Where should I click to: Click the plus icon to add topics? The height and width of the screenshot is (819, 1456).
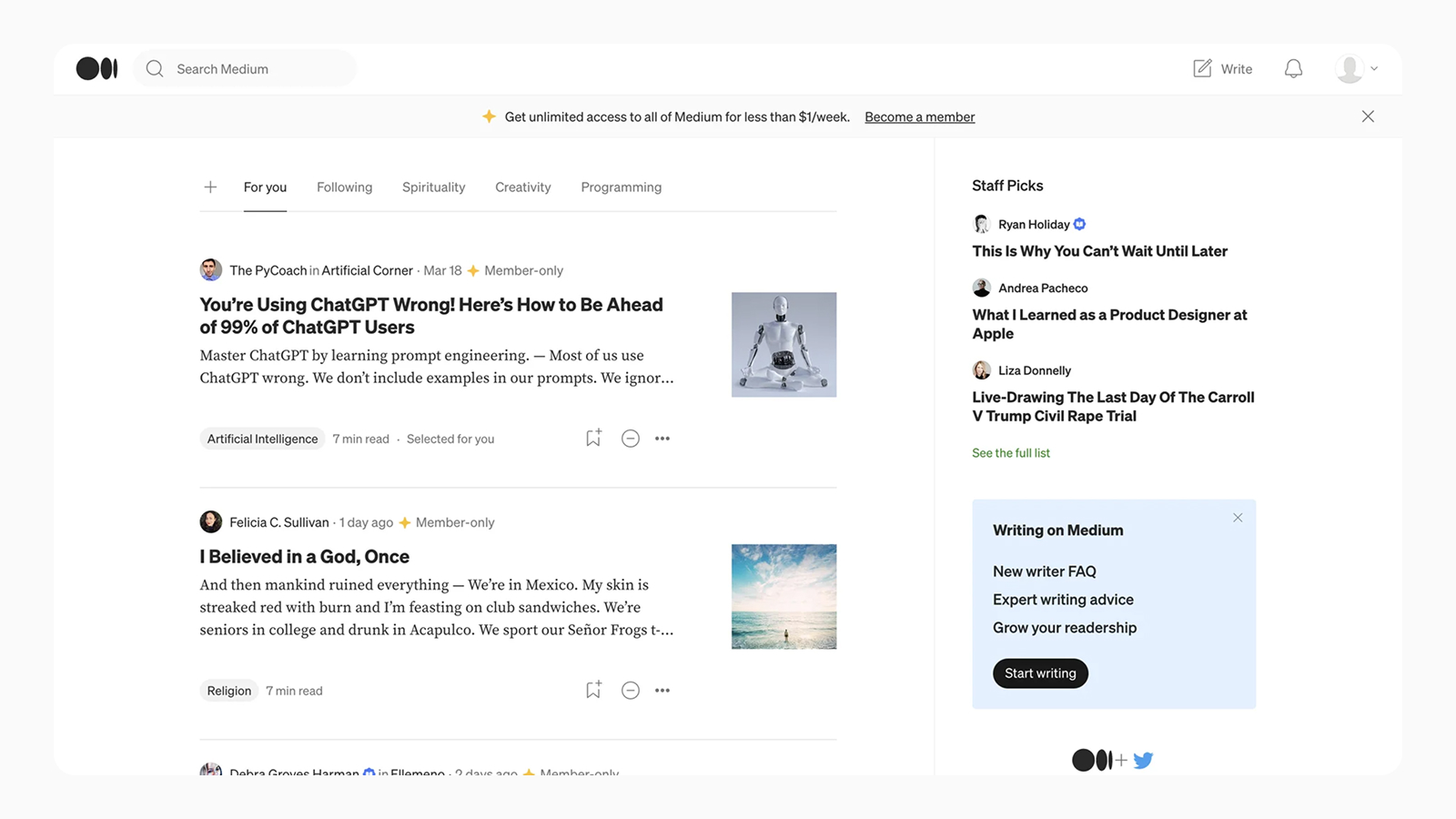(210, 187)
